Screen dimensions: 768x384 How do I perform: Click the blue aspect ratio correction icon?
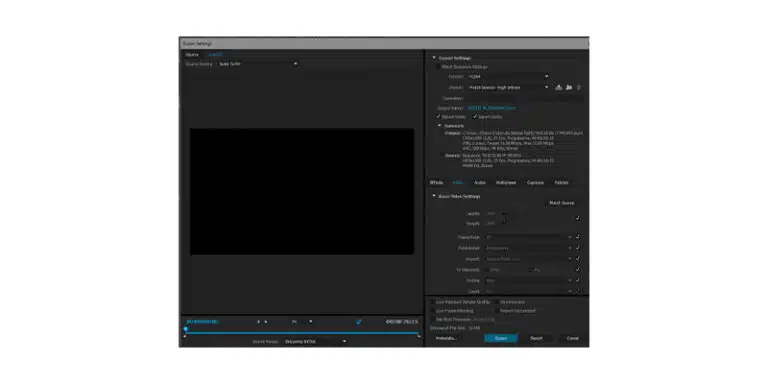359,322
